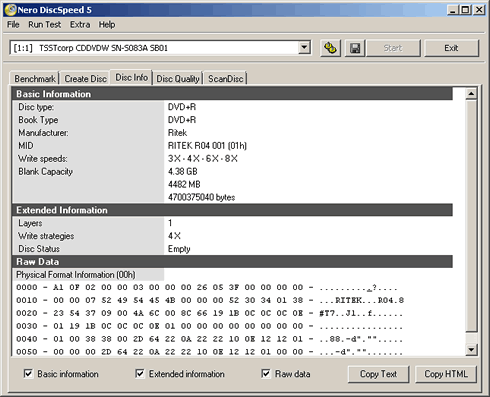490x397 pixels.
Task: Click the Book Type label
Action: tap(38, 120)
